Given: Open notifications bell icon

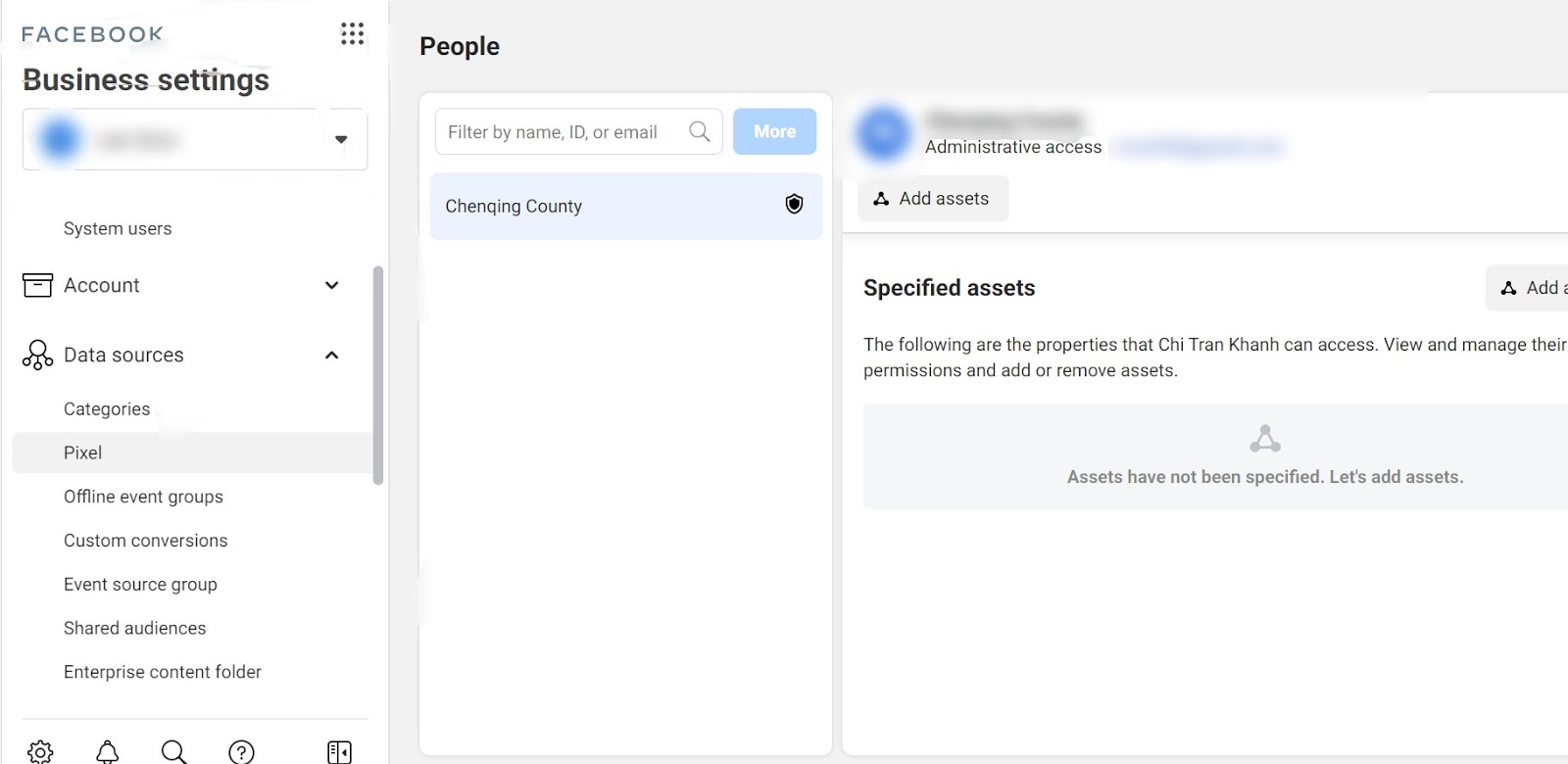Looking at the screenshot, I should [108, 751].
